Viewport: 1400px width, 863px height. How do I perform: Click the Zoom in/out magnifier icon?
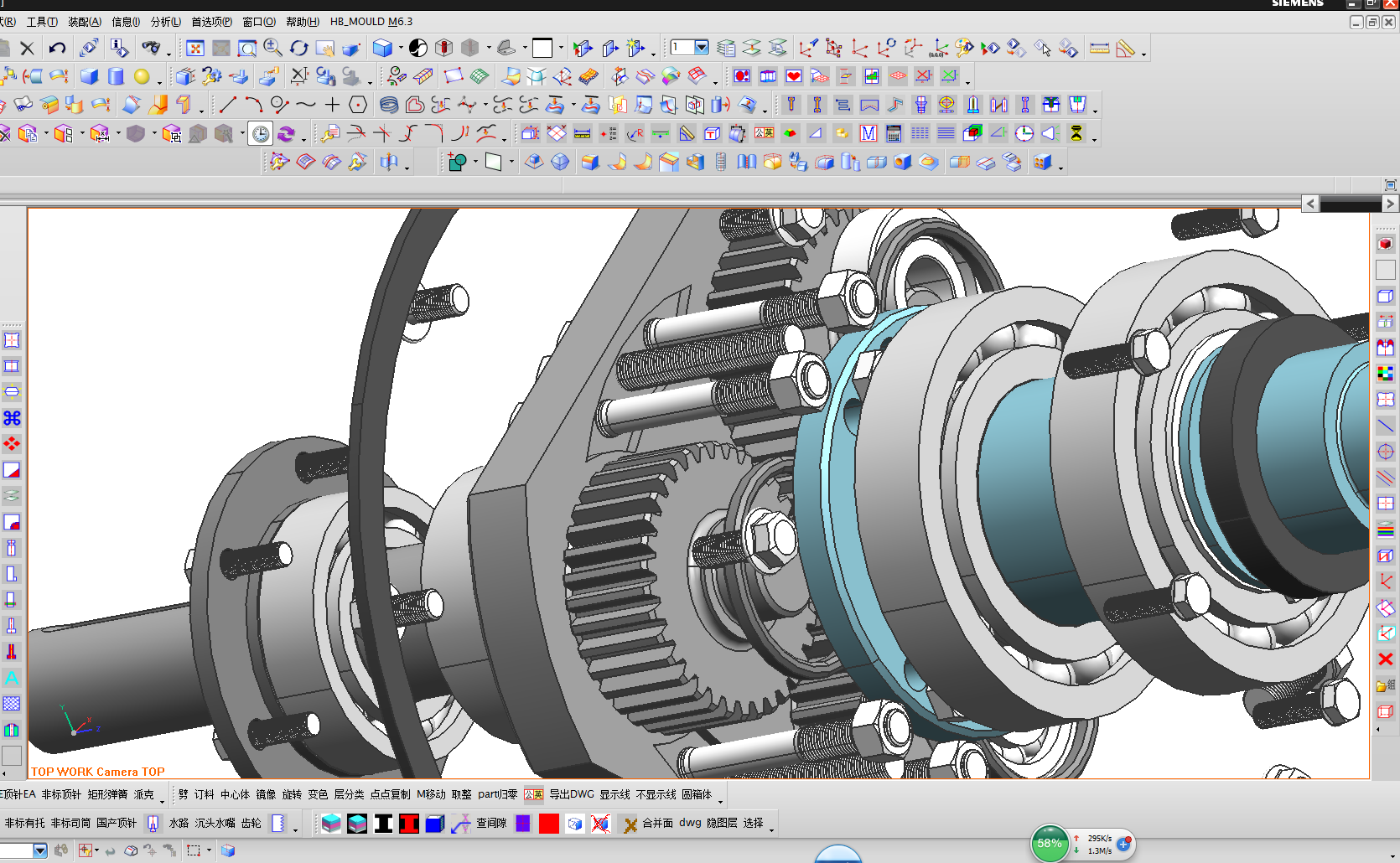(x=272, y=48)
